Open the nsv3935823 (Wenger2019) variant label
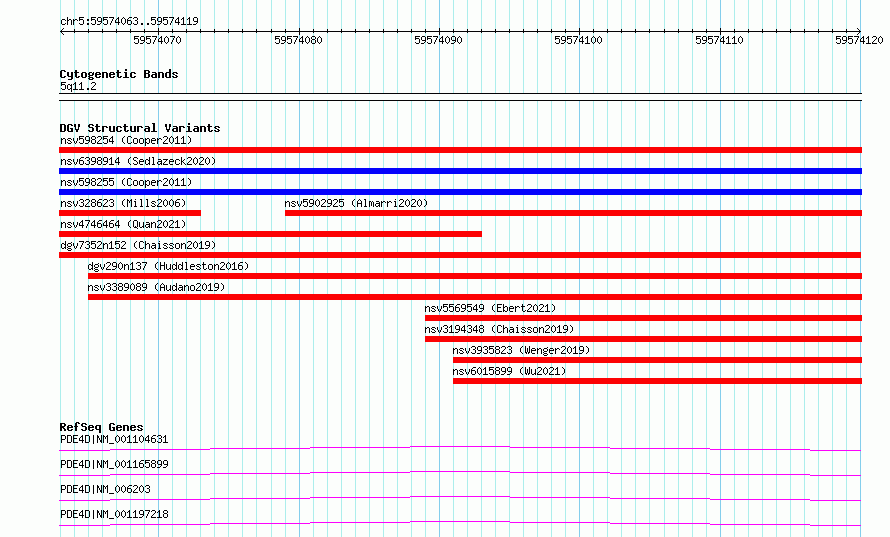Screen dimensions: 890x537 521,350
